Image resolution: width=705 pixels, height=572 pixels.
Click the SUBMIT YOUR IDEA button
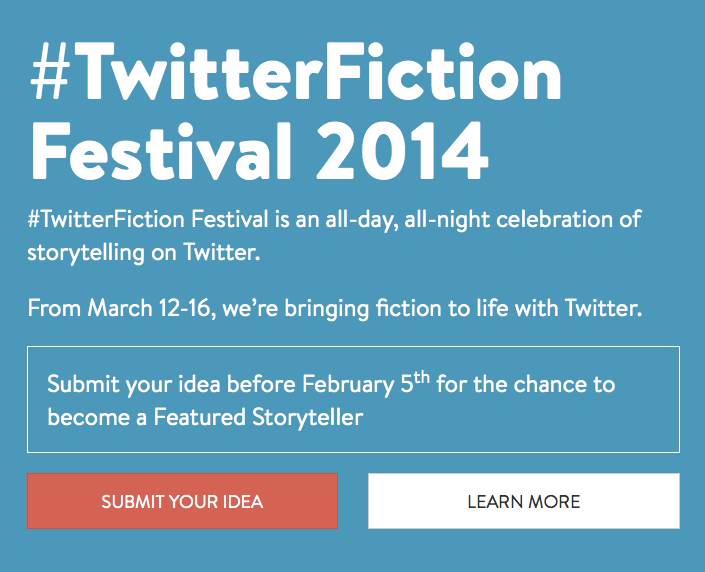tap(182, 501)
